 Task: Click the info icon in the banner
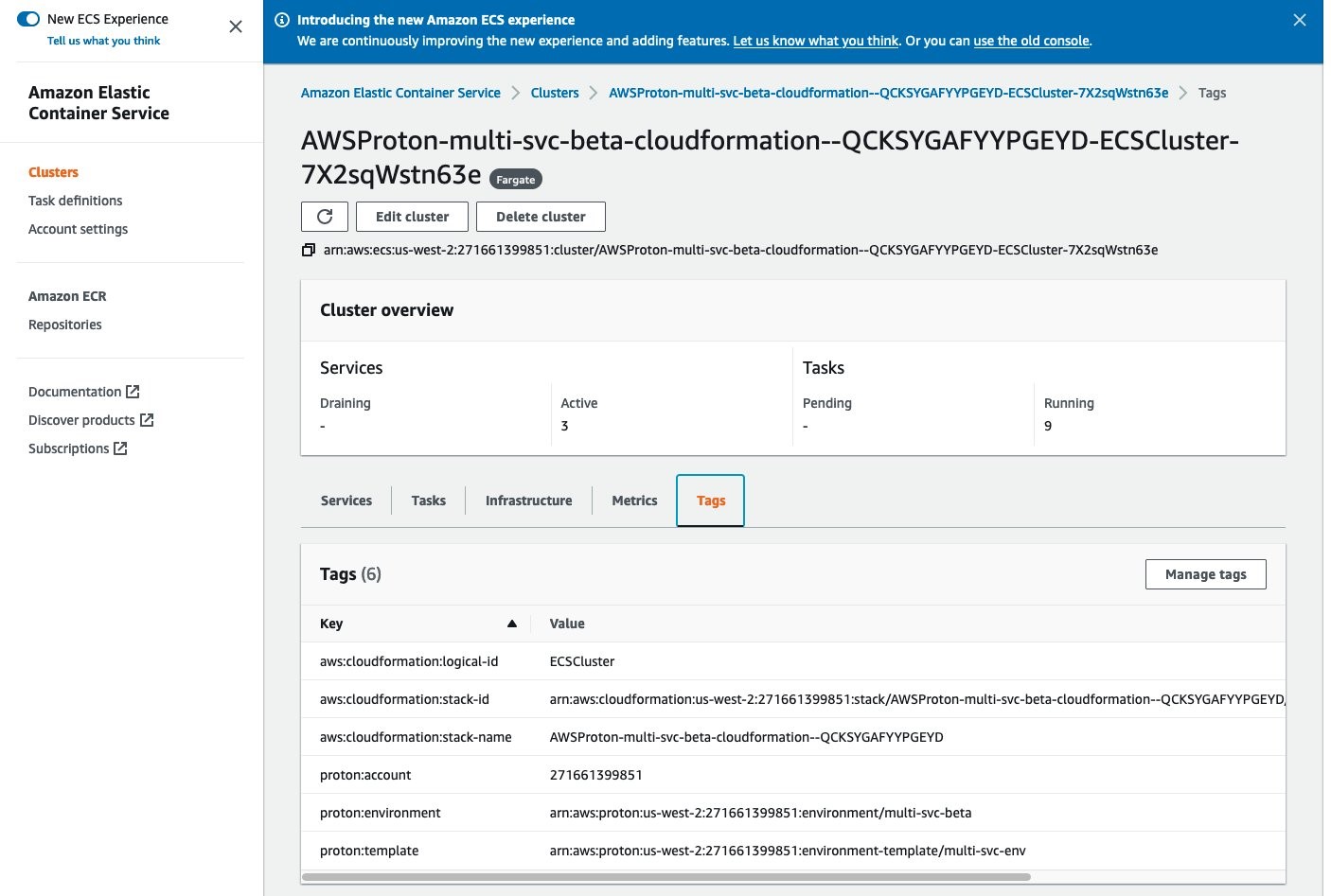pyautogui.click(x=282, y=20)
